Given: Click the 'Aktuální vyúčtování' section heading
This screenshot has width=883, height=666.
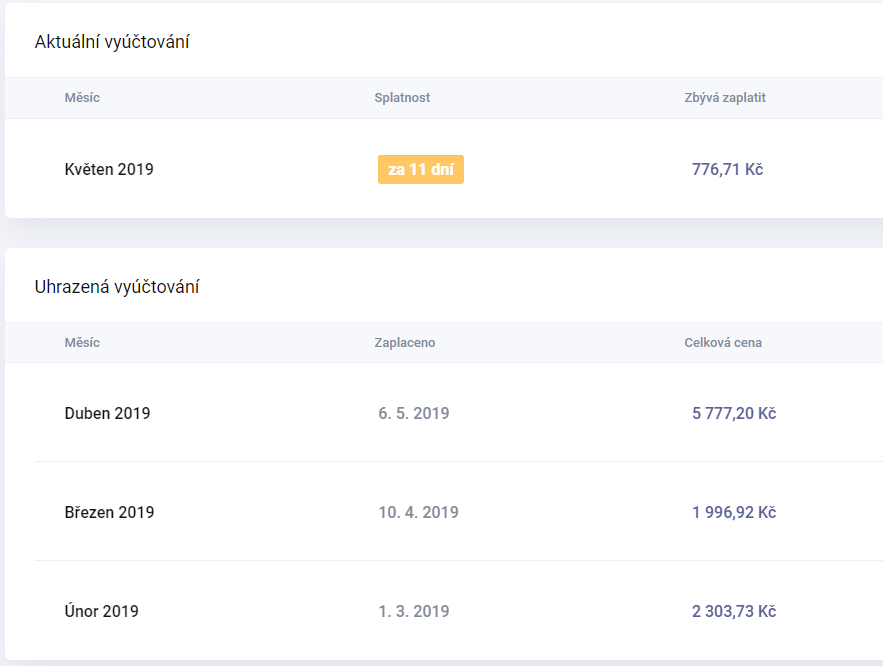Looking at the screenshot, I should click(x=112, y=42).
